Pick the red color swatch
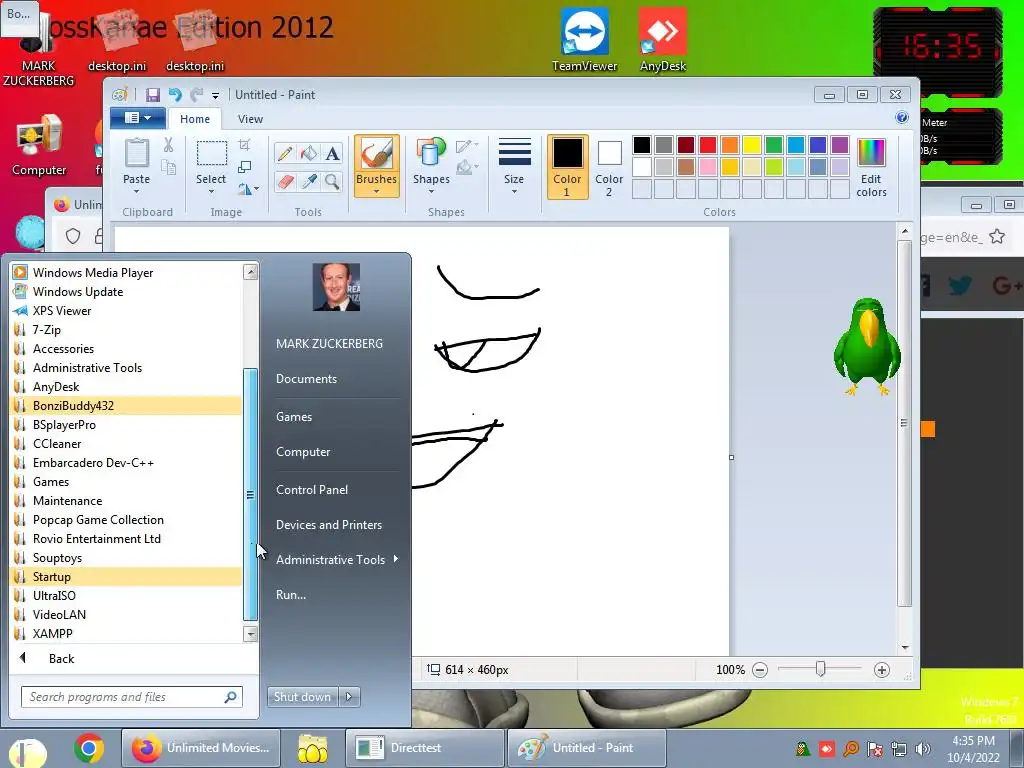 [708, 145]
